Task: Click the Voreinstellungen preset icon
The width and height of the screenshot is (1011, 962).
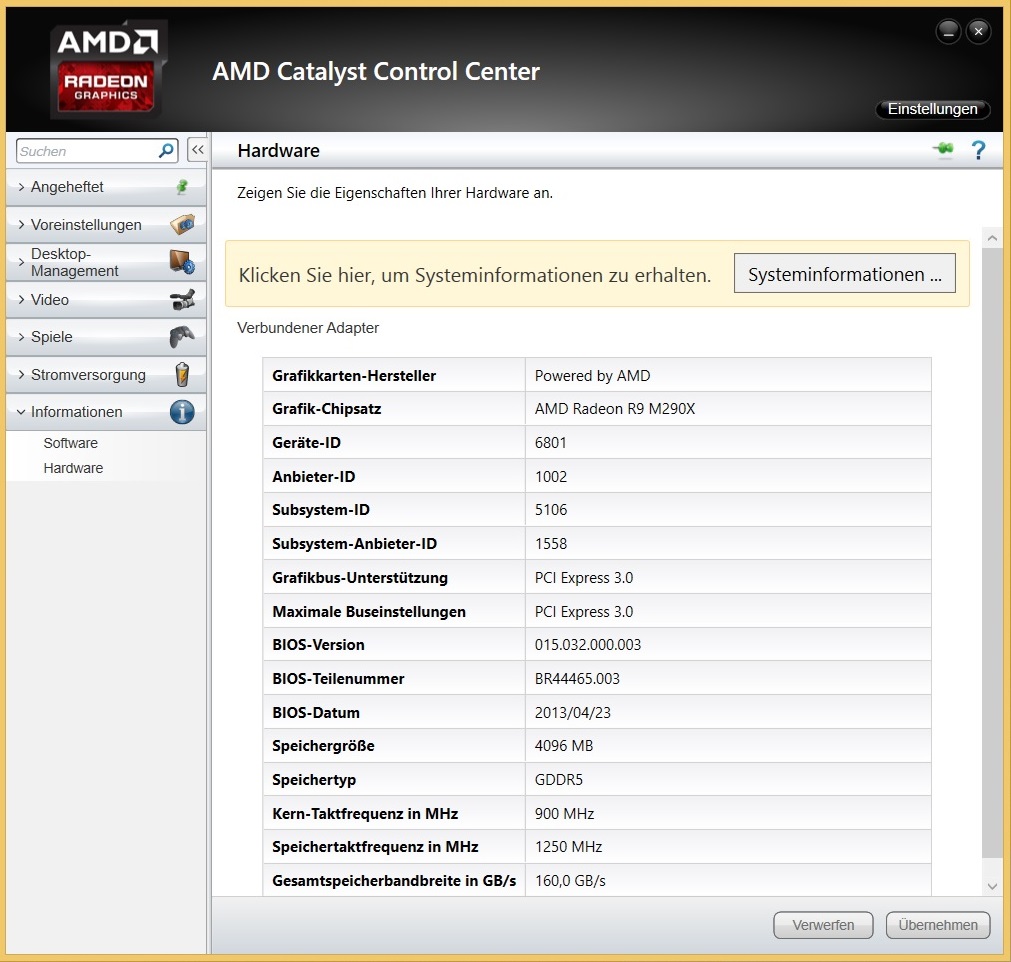Action: (182, 224)
